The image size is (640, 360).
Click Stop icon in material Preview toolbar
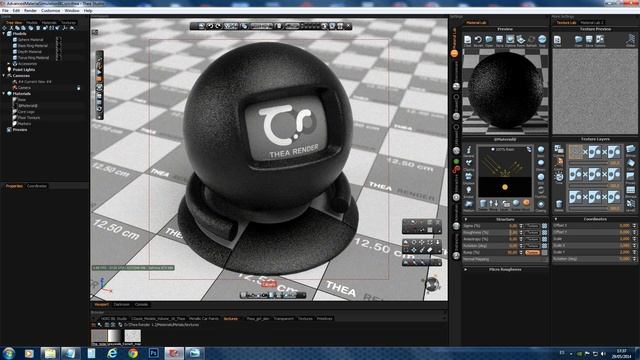(x=542, y=40)
